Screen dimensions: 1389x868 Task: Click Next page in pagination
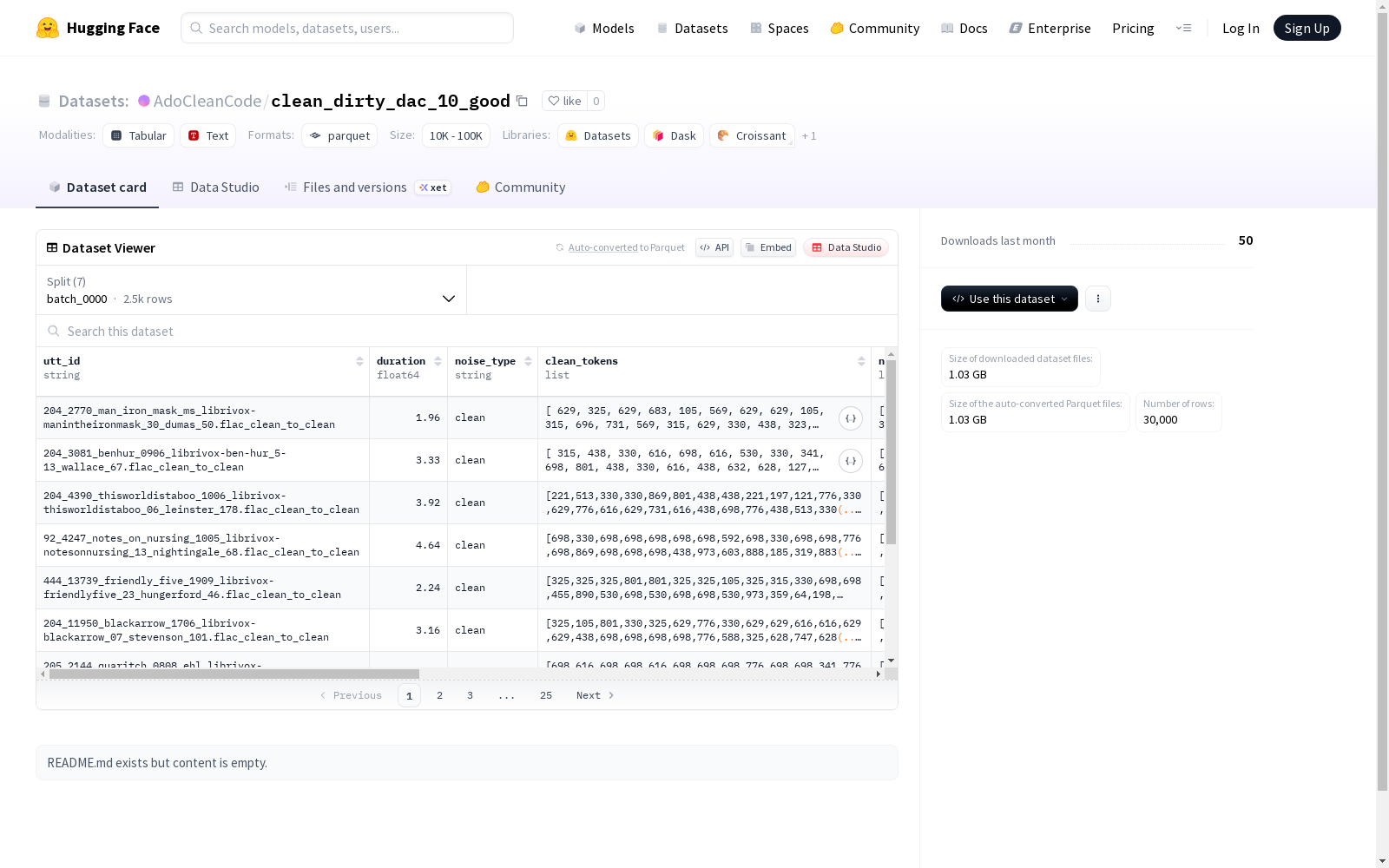pos(596,695)
